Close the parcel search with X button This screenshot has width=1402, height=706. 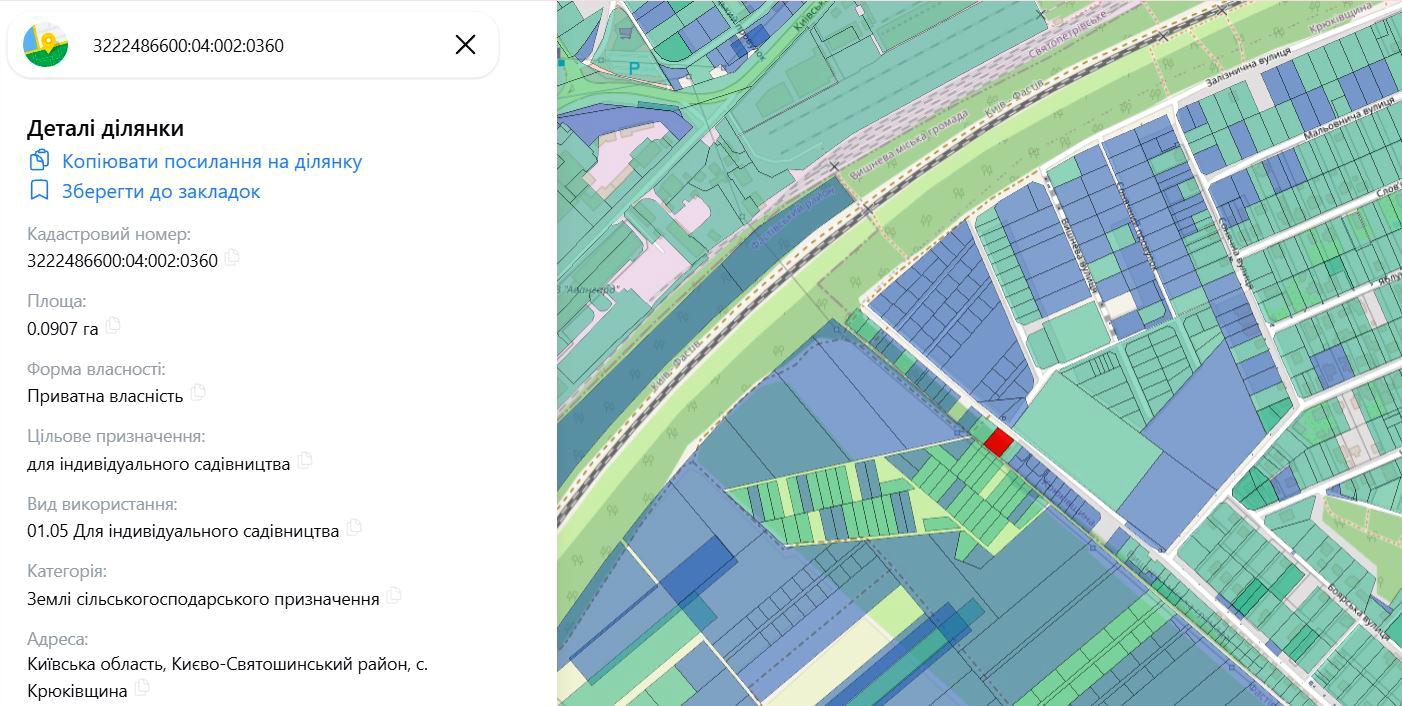(465, 45)
